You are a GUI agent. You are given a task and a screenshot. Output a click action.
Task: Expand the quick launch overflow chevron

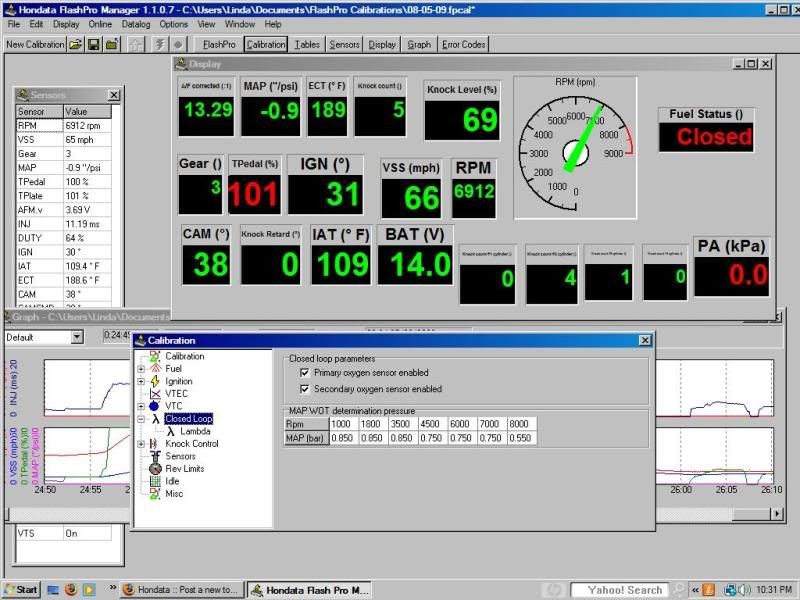(112, 588)
